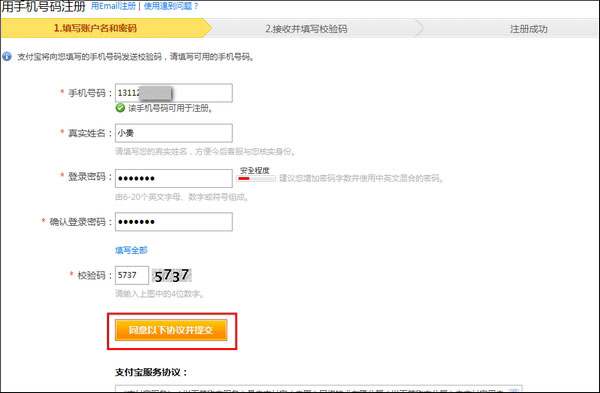Open the 用Email注册 link

113,6
